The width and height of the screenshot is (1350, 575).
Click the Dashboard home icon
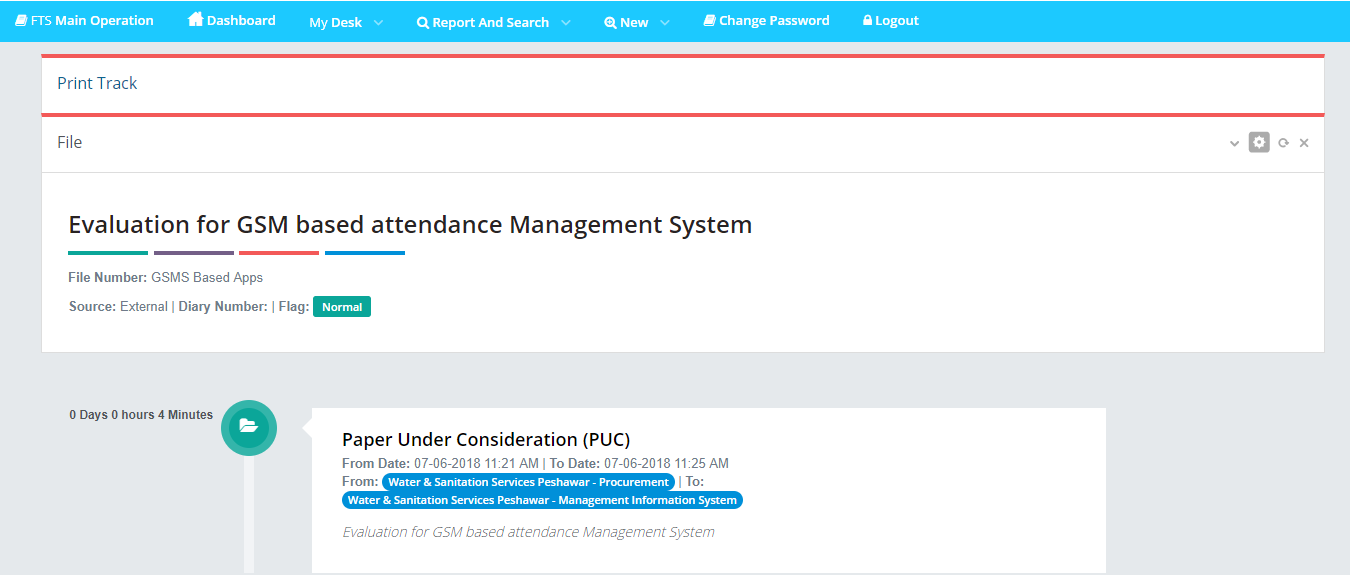(196, 20)
